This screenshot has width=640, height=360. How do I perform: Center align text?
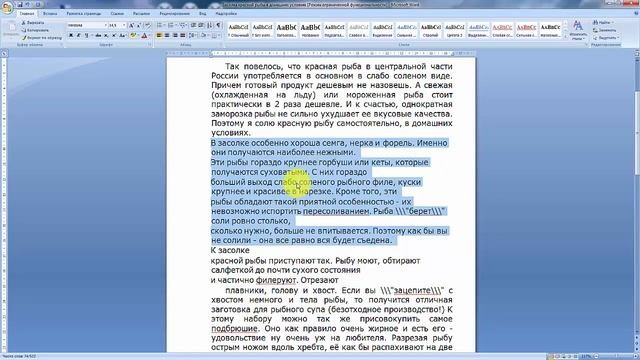pyautogui.click(x=167, y=36)
